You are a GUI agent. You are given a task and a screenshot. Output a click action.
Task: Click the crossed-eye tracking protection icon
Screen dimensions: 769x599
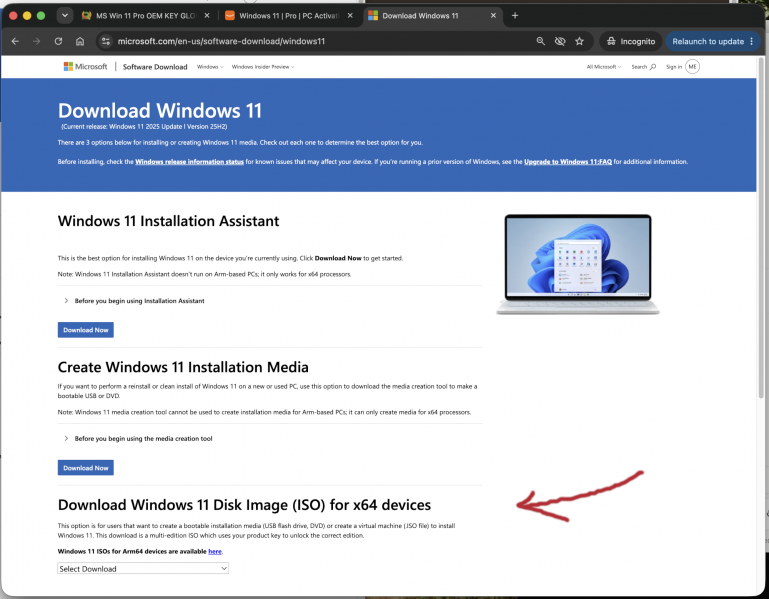click(560, 42)
